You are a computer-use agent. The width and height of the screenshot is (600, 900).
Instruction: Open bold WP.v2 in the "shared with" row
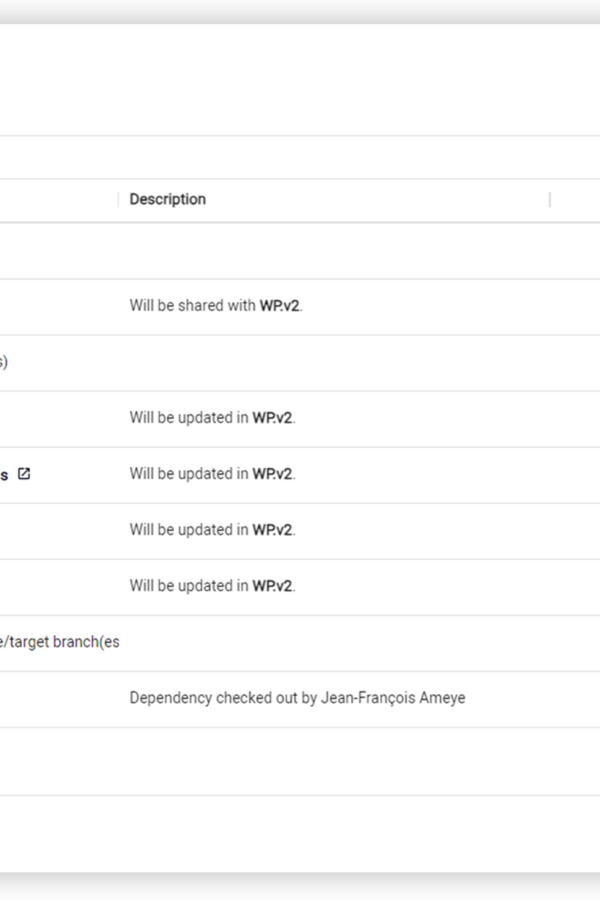coord(280,305)
